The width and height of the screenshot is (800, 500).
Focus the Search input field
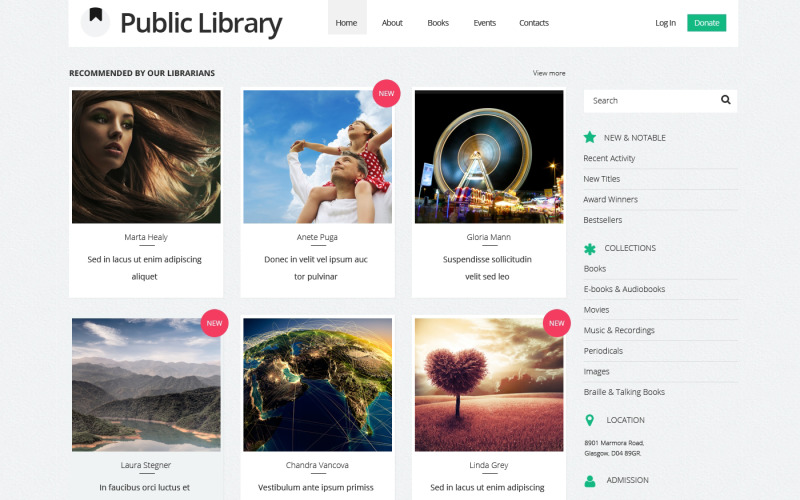coord(650,100)
